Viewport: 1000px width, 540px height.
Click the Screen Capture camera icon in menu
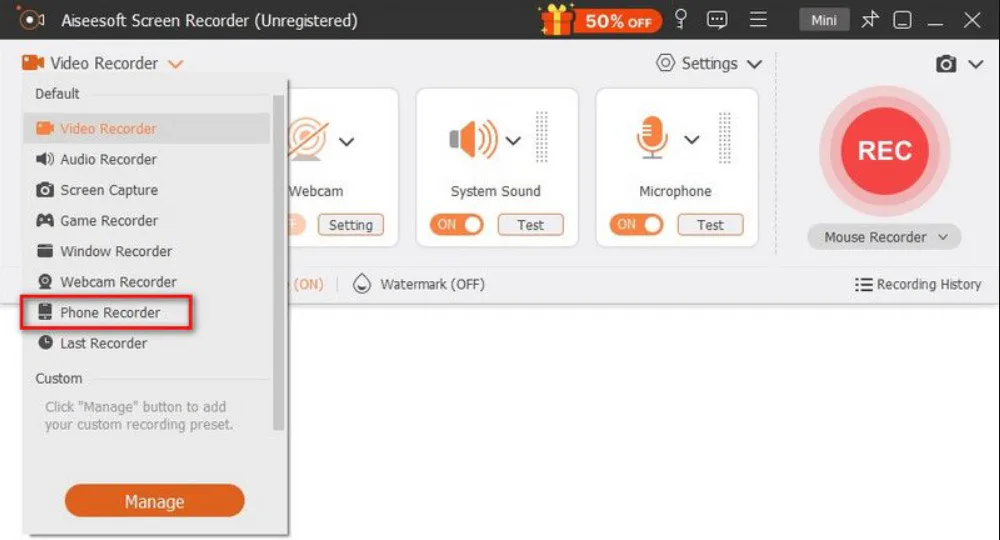coord(45,190)
